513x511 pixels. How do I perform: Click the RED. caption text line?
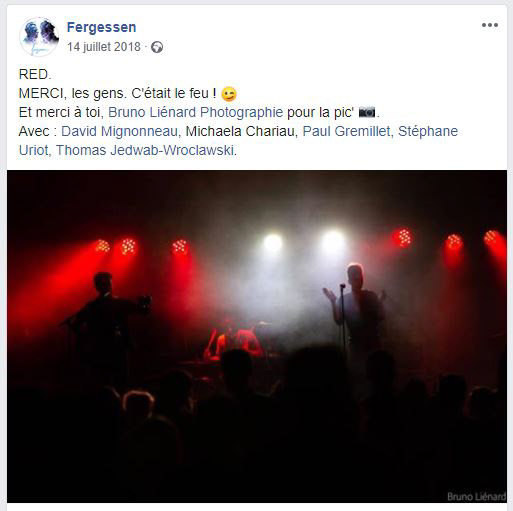(x=35, y=74)
